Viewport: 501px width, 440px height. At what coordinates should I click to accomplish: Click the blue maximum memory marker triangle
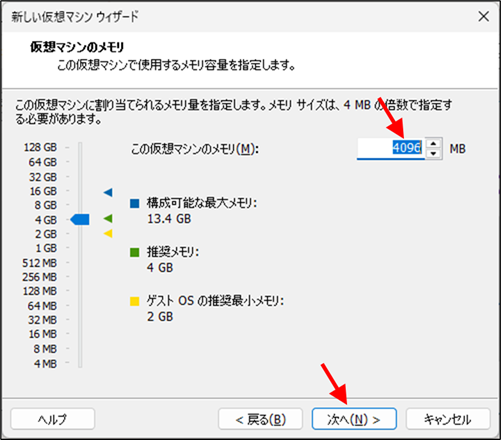[x=108, y=192]
